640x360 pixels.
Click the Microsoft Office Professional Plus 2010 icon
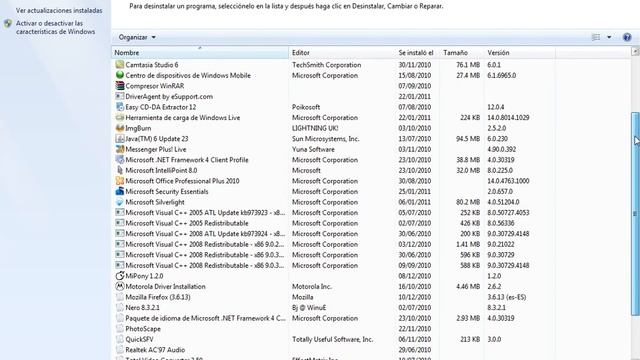pyautogui.click(x=120, y=181)
